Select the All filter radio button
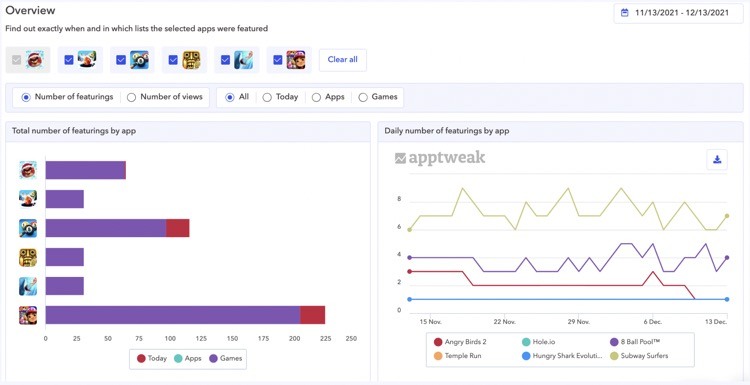 coord(230,97)
